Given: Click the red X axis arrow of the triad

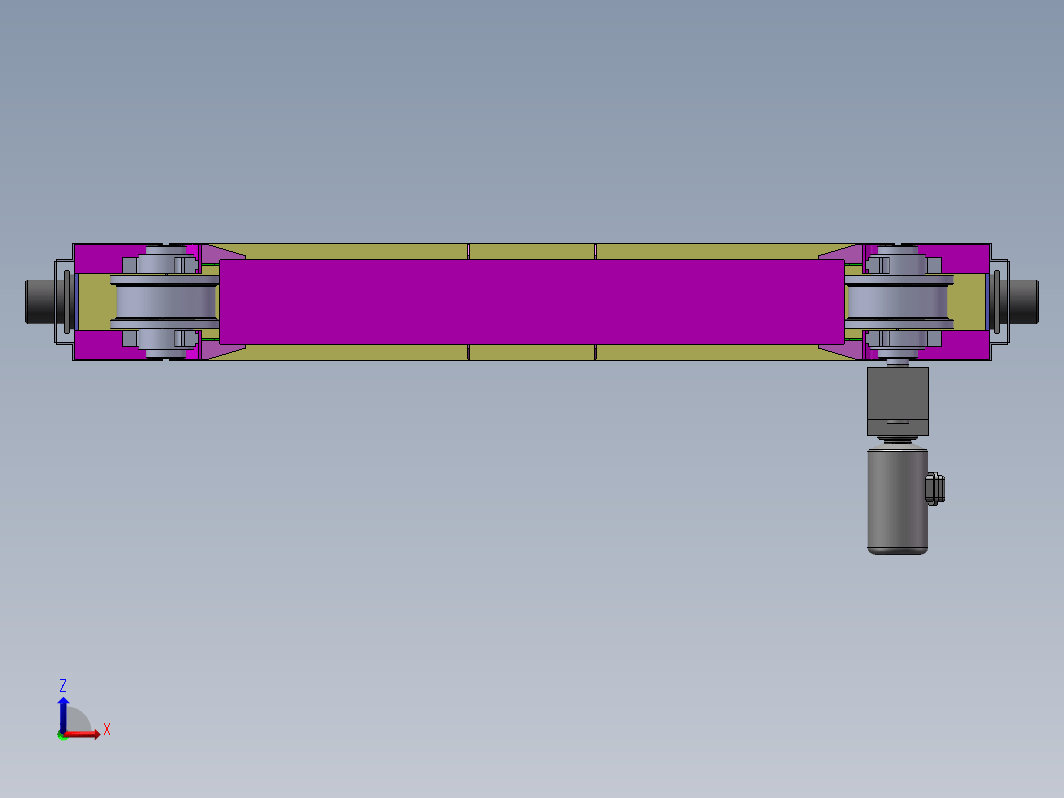Looking at the screenshot, I should pos(82,734).
